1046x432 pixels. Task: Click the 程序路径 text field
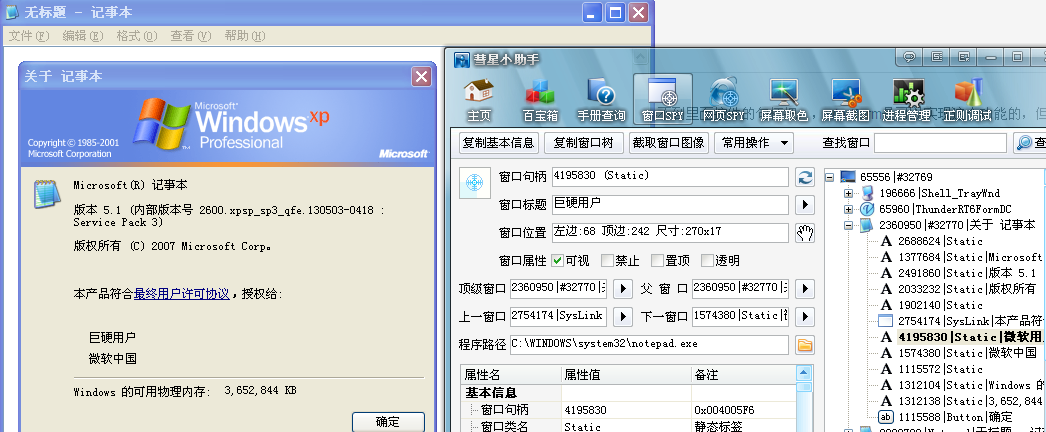tap(649, 345)
